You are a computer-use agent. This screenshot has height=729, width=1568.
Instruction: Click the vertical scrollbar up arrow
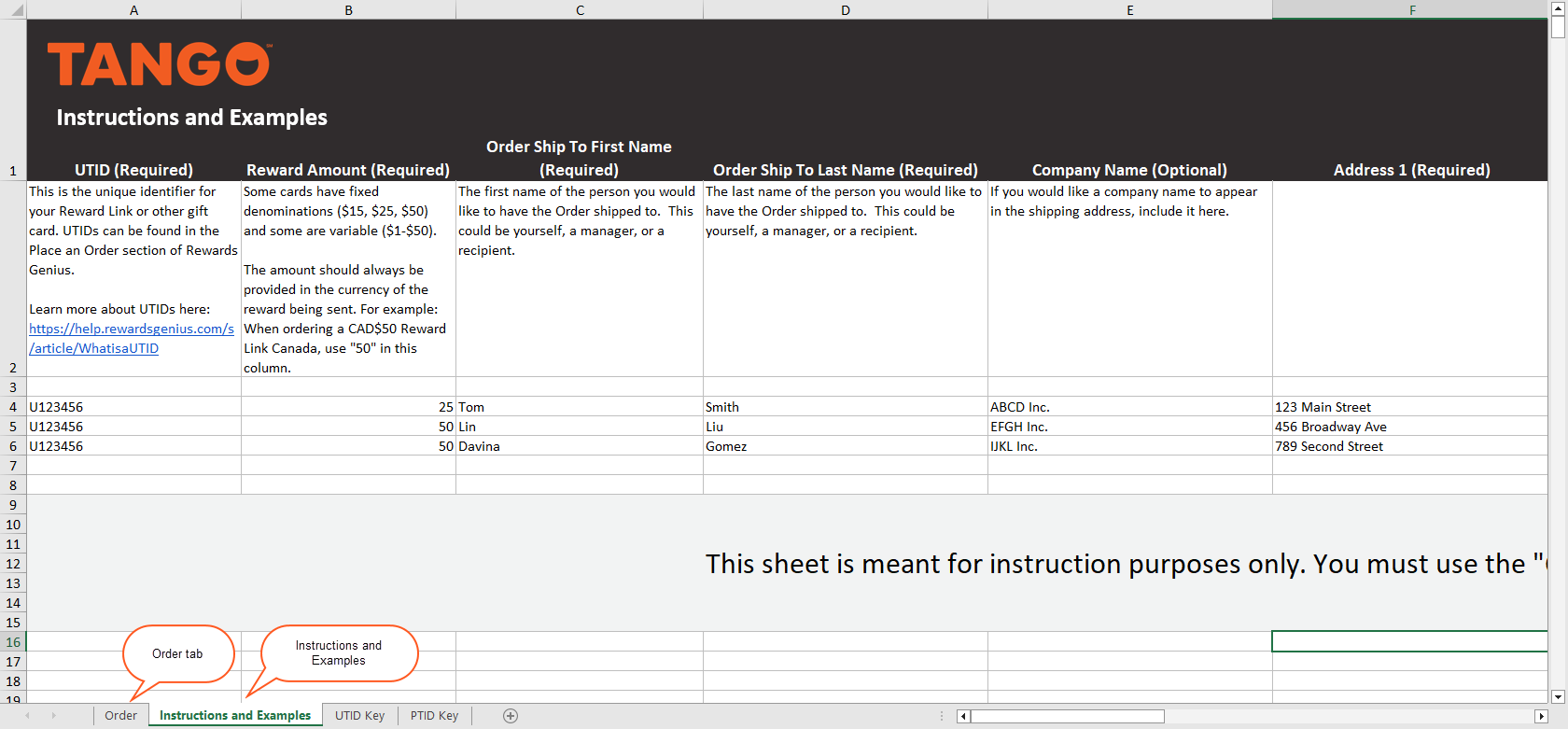[x=1558, y=7]
